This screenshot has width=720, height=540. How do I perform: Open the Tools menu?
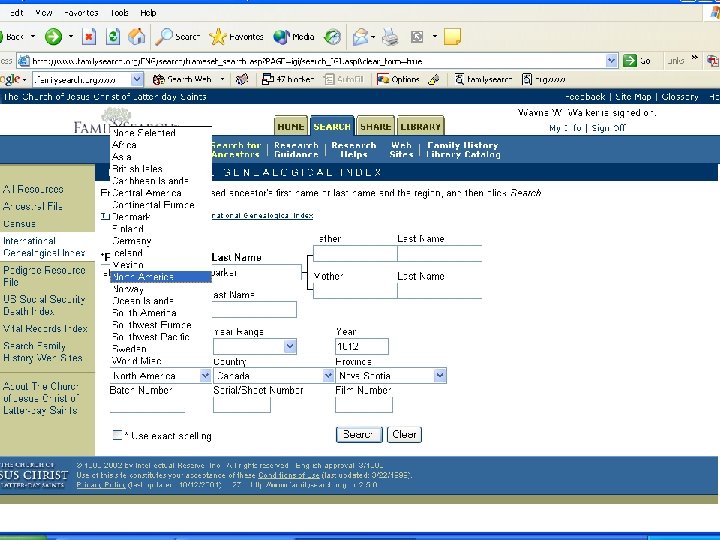[119, 13]
